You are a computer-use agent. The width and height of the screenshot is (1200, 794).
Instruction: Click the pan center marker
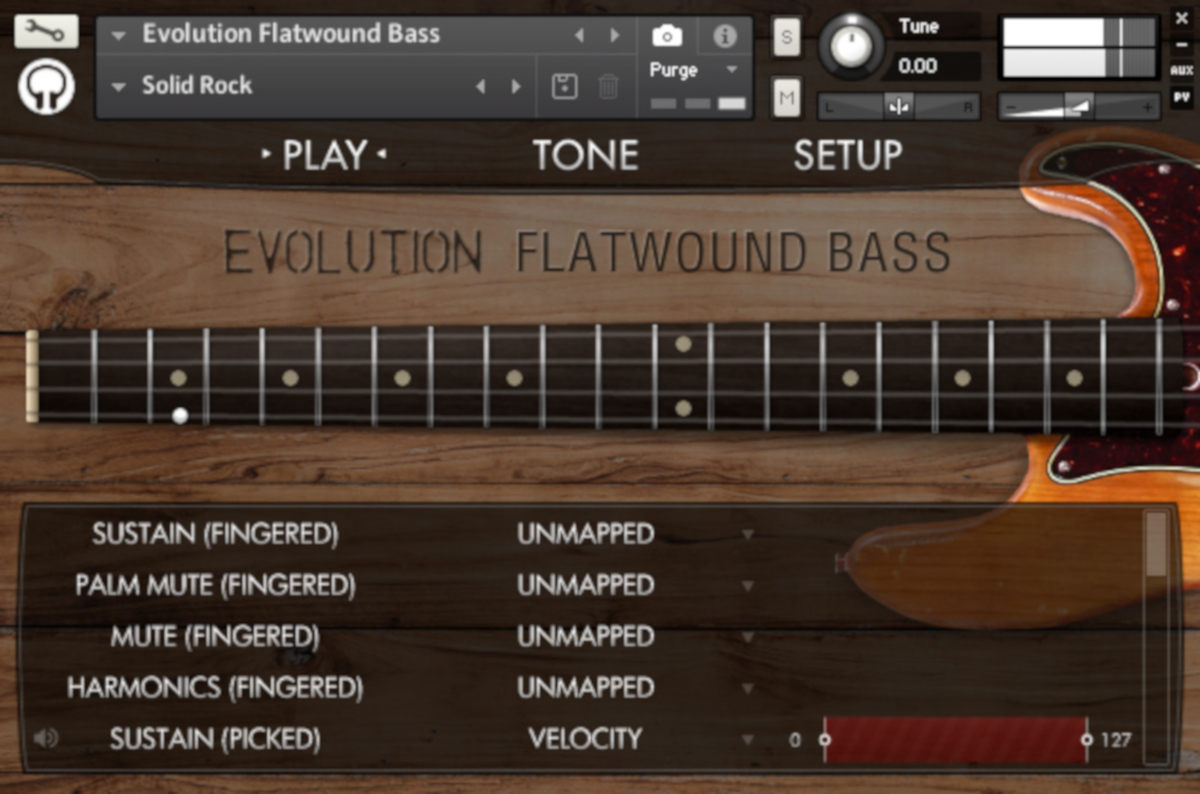[x=899, y=106]
